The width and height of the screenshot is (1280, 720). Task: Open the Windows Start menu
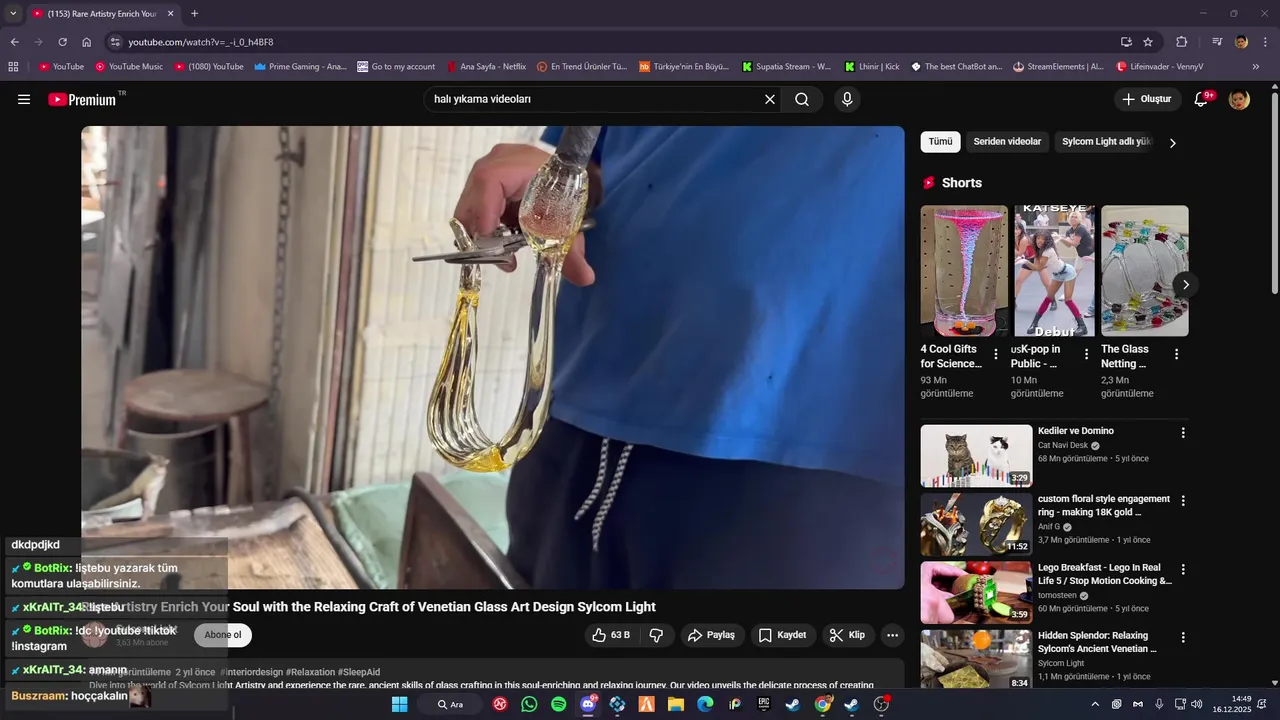click(x=399, y=704)
